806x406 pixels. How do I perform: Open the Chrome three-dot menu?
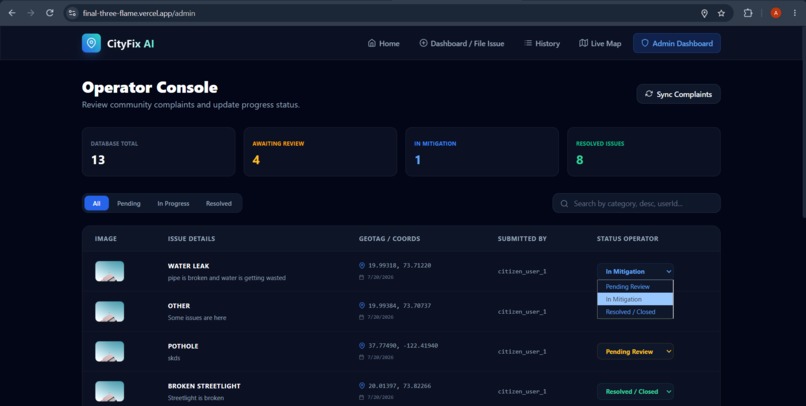pos(795,13)
